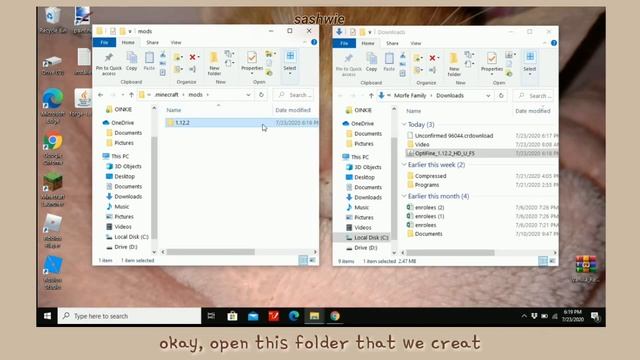The height and width of the screenshot is (360, 640).
Task: Click the Copy icon in Downloads window ribbon
Action: 371,62
